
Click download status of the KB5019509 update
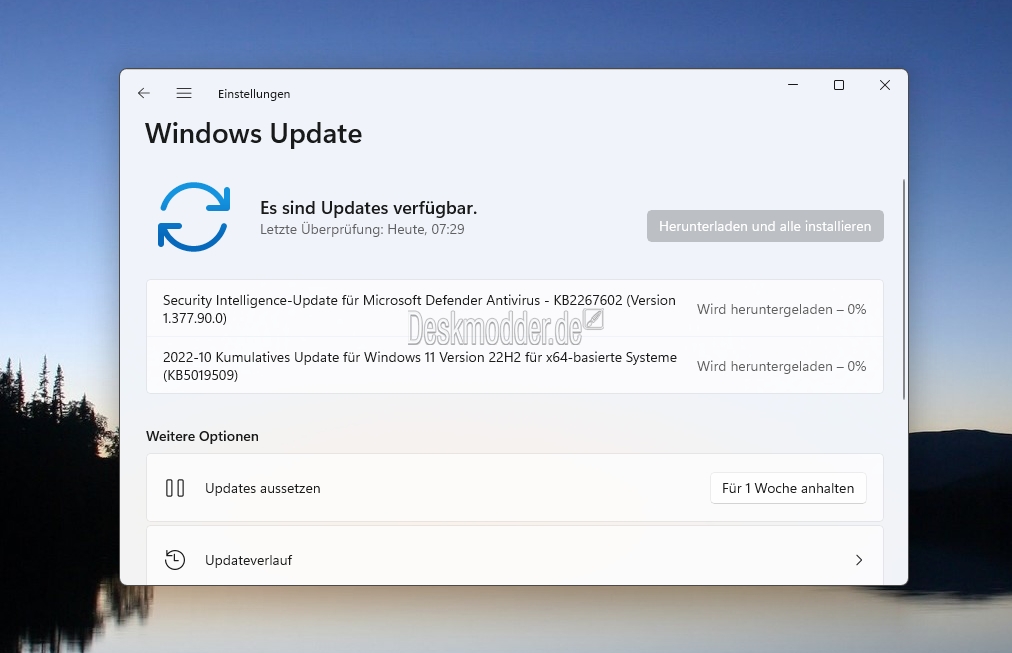(x=782, y=366)
